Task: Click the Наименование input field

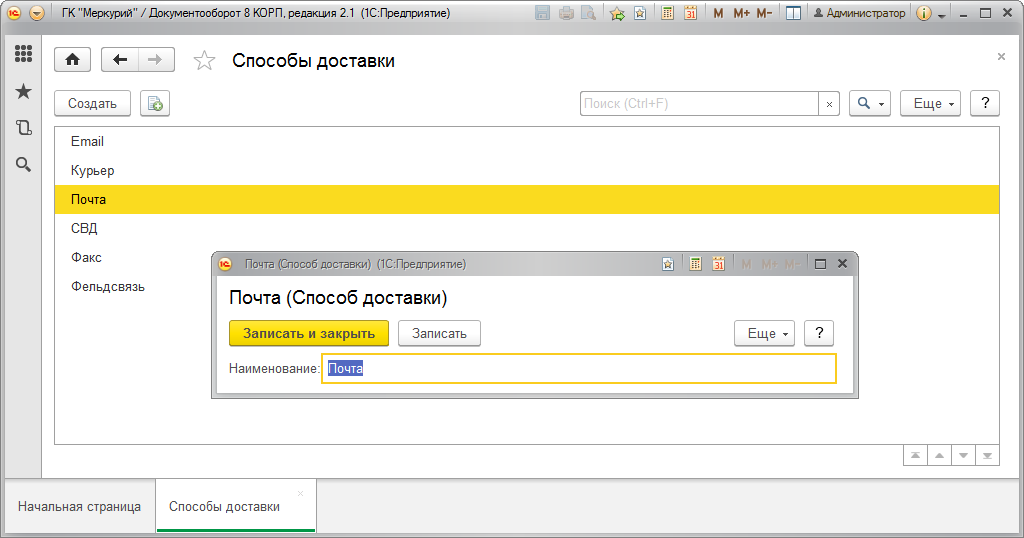Action: pyautogui.click(x=579, y=368)
